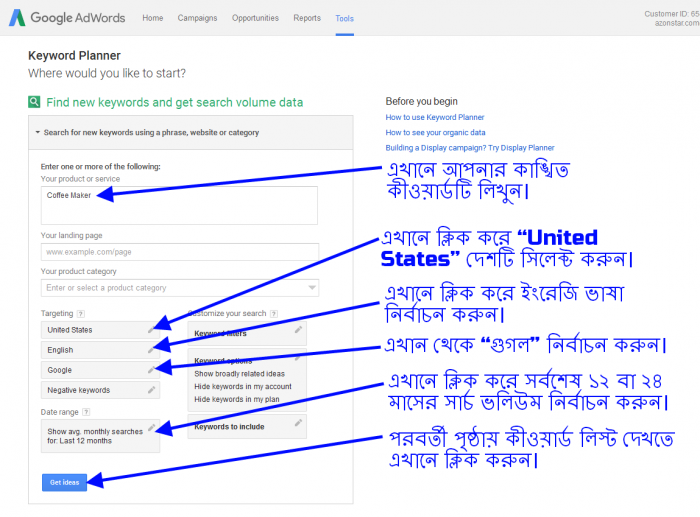This screenshot has width=700, height=517.
Task: Open Customize your search help icon
Action: click(274, 314)
